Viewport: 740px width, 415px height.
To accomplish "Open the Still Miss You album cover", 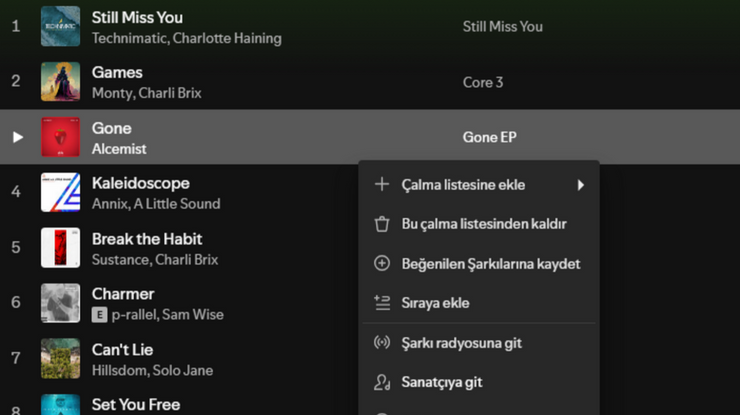I will tap(60, 26).
